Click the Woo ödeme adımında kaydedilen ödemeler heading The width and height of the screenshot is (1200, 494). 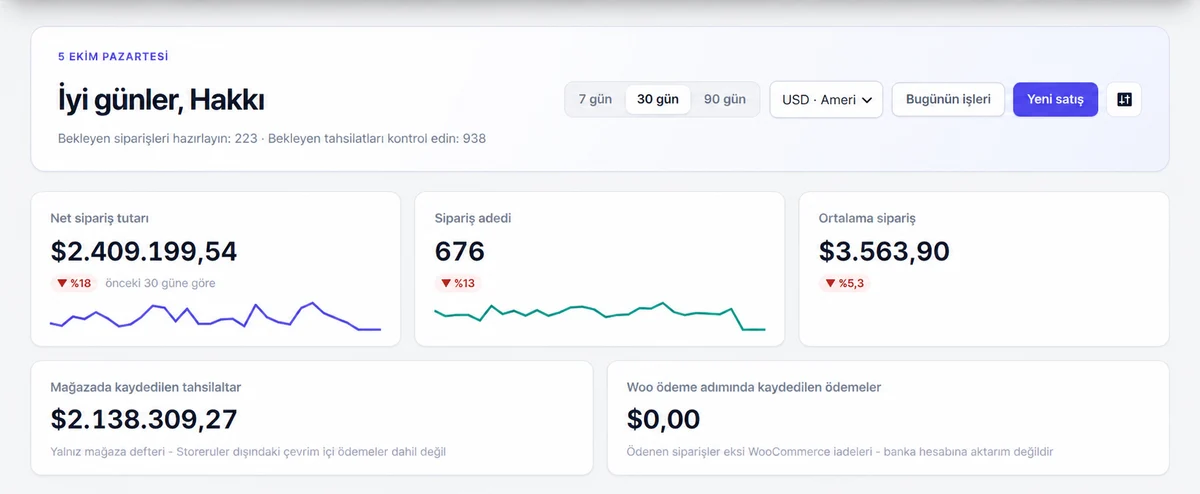[x=754, y=386]
